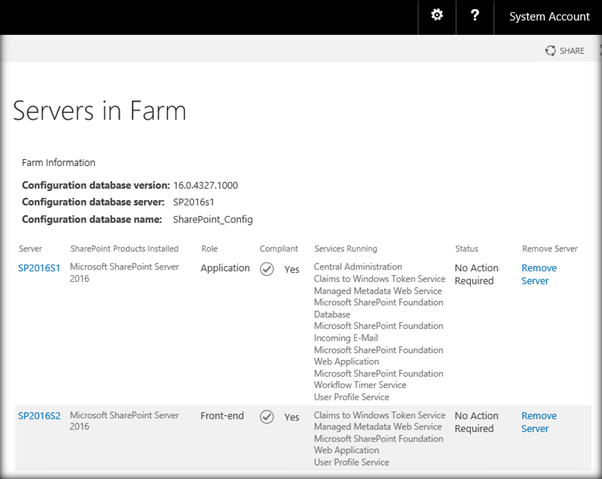Click the compliant checkmark icon for SP2016S2
Screen dimensions: 602x479
coord(267,417)
